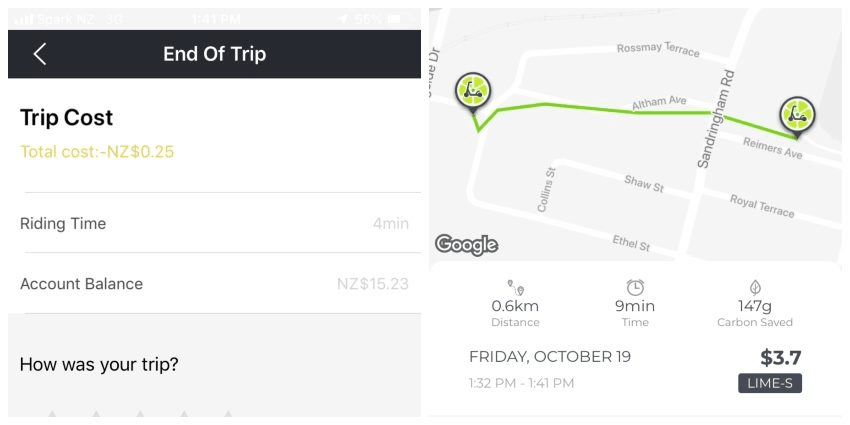
Task: Click the Google logo on map
Action: 466,244
